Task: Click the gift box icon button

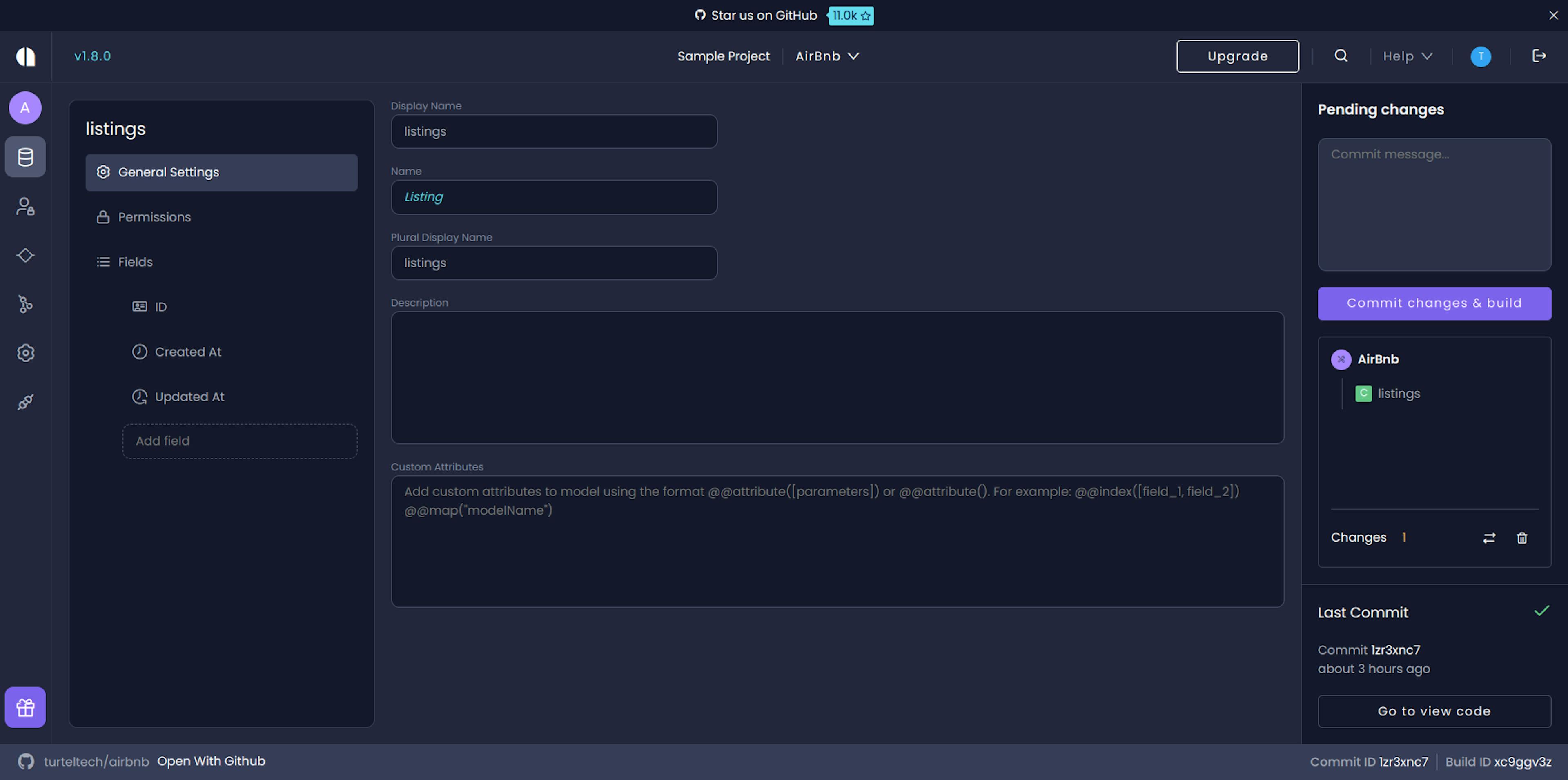Action: pyautogui.click(x=26, y=708)
